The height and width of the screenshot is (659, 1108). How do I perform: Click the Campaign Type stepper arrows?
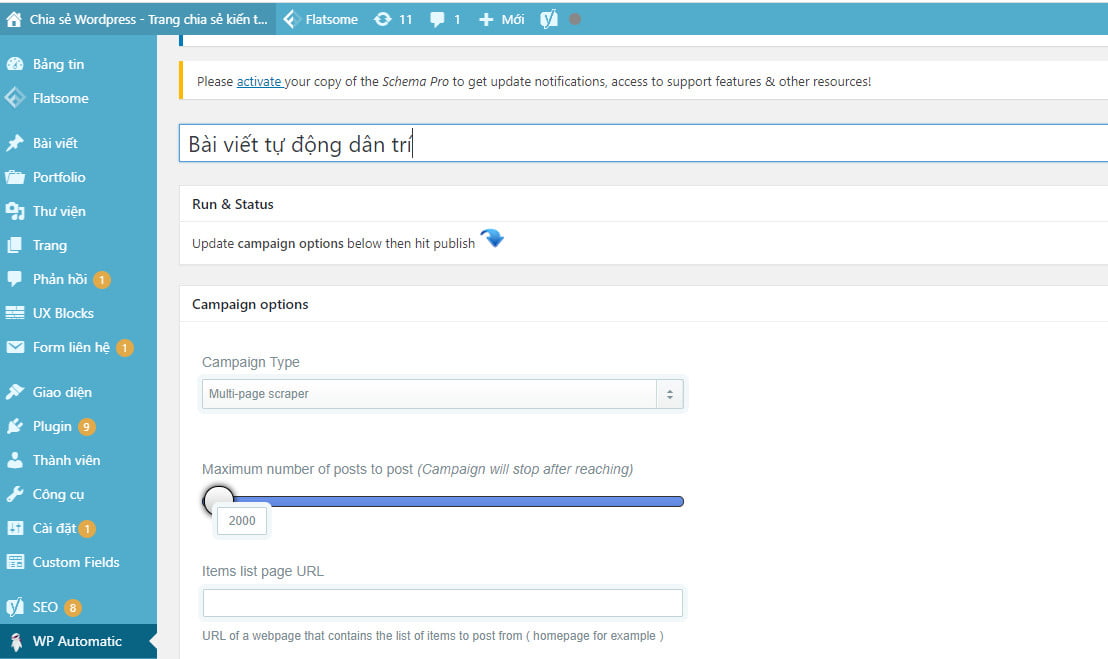pos(670,393)
